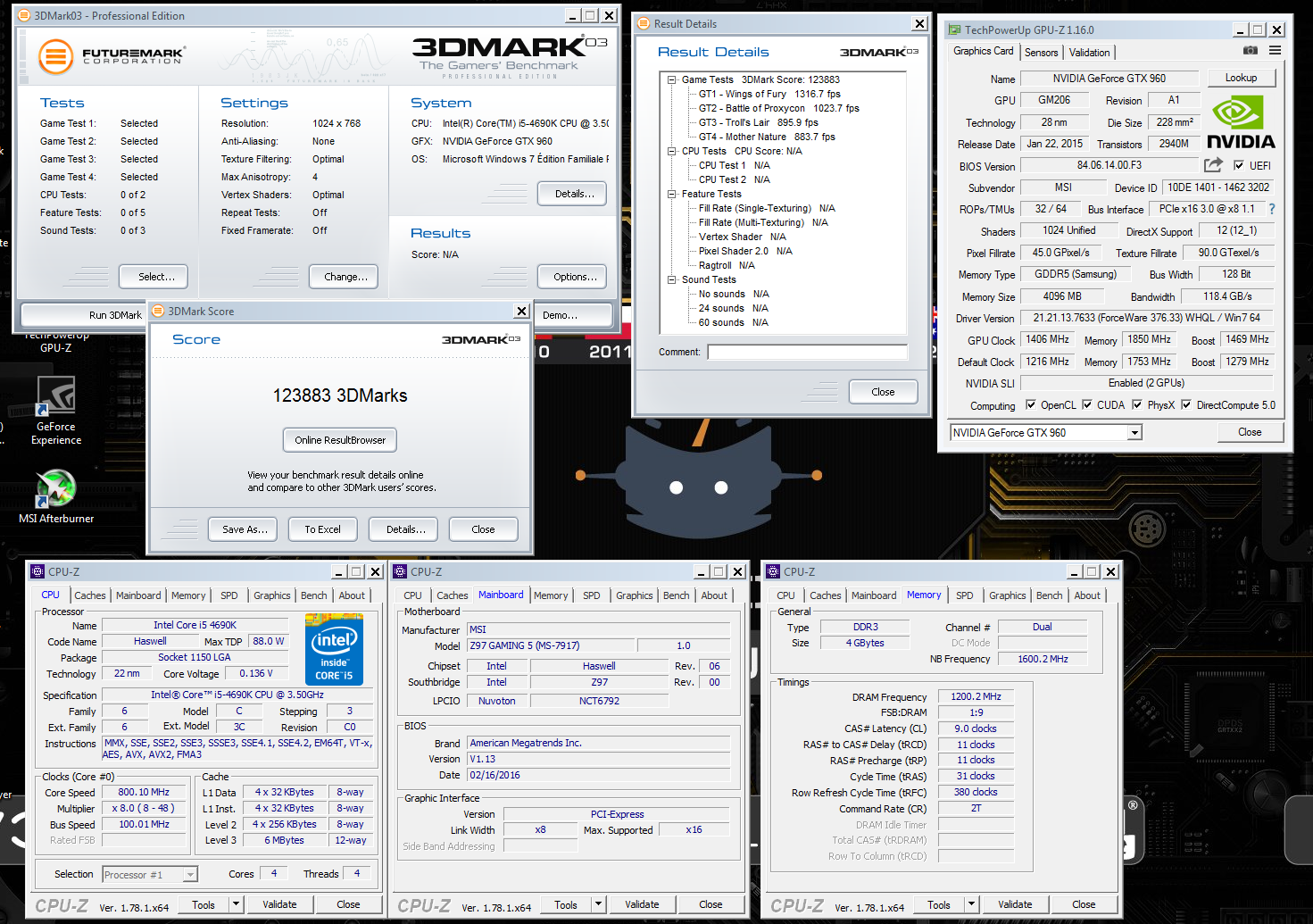1313x924 pixels.
Task: Switch to the Validation tab in GPU-Z
Action: pos(1089,53)
